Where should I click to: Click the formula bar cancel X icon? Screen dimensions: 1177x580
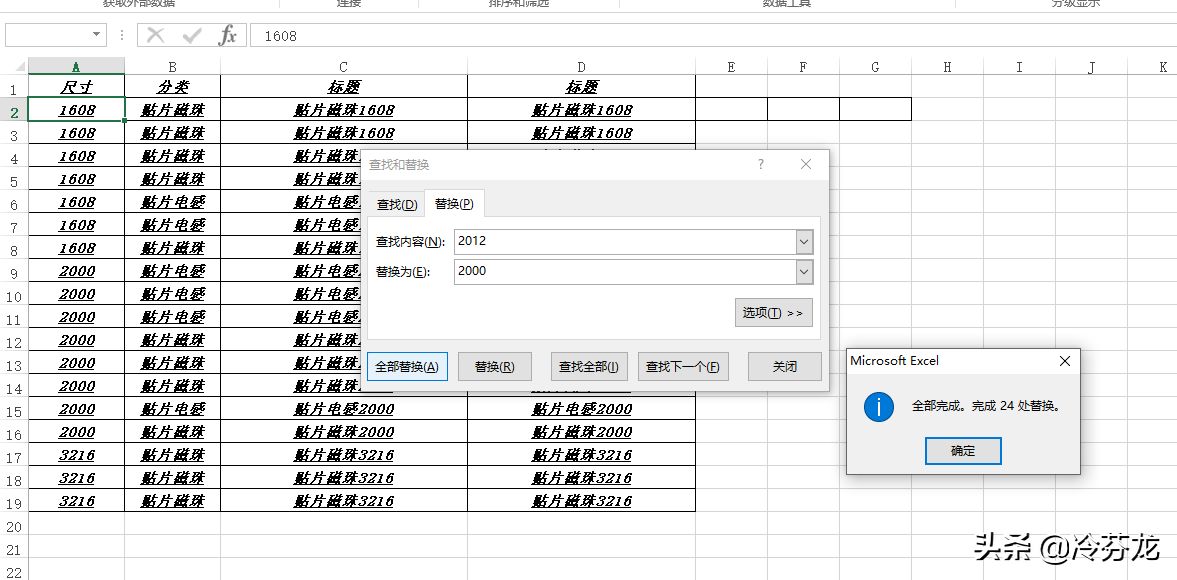tap(155, 35)
